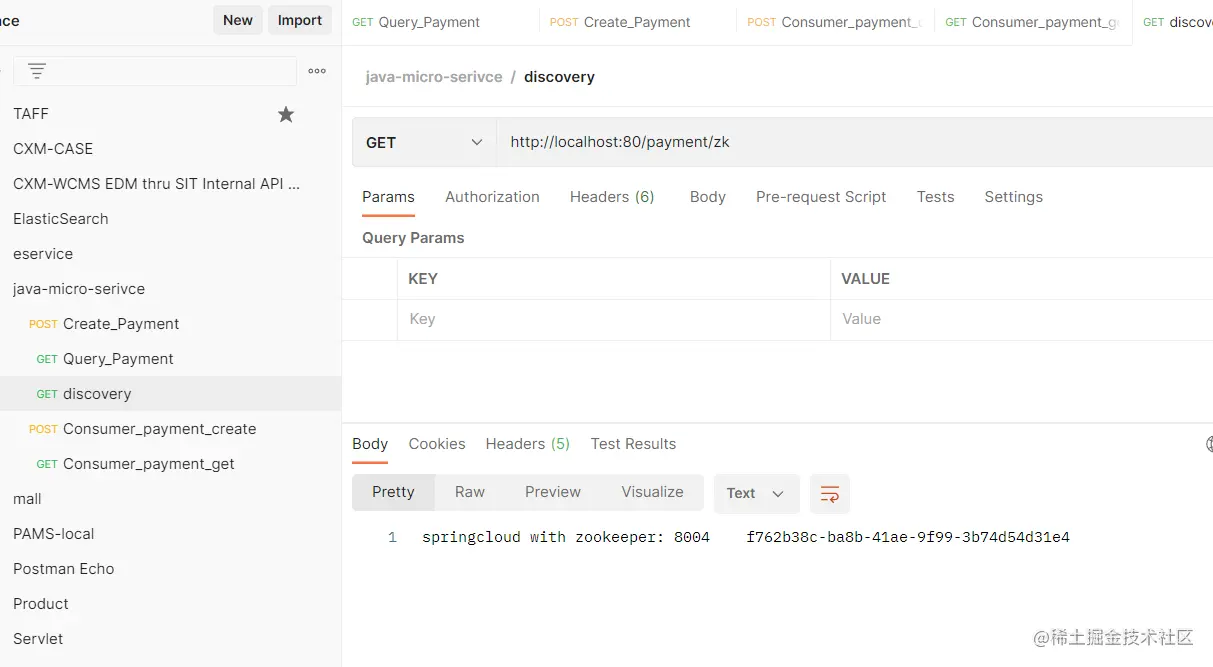The height and width of the screenshot is (667, 1213).
Task: Switch to the Authorization tab
Action: pos(492,197)
